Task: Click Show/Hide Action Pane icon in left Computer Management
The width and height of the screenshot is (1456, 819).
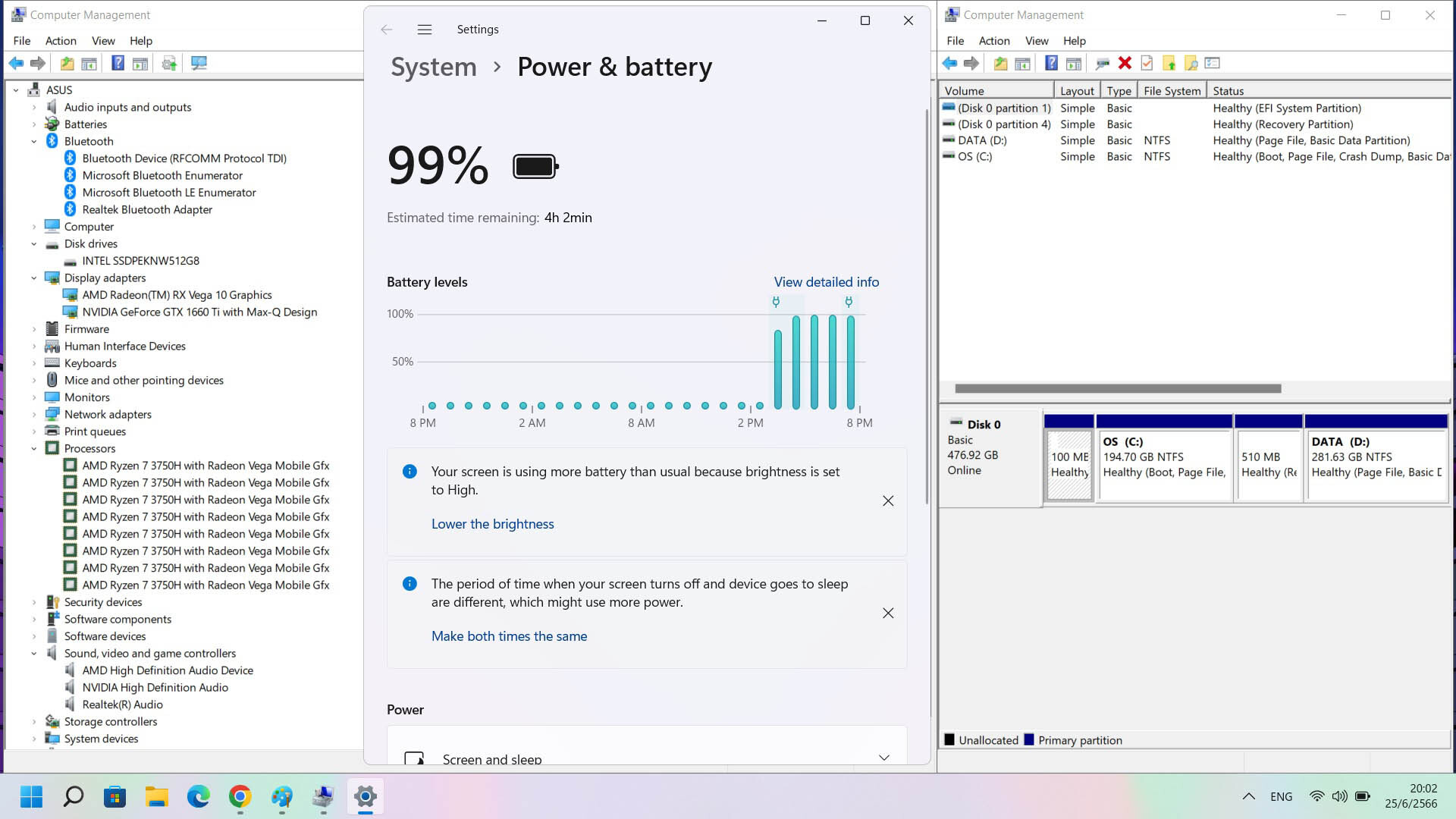Action: 140,64
